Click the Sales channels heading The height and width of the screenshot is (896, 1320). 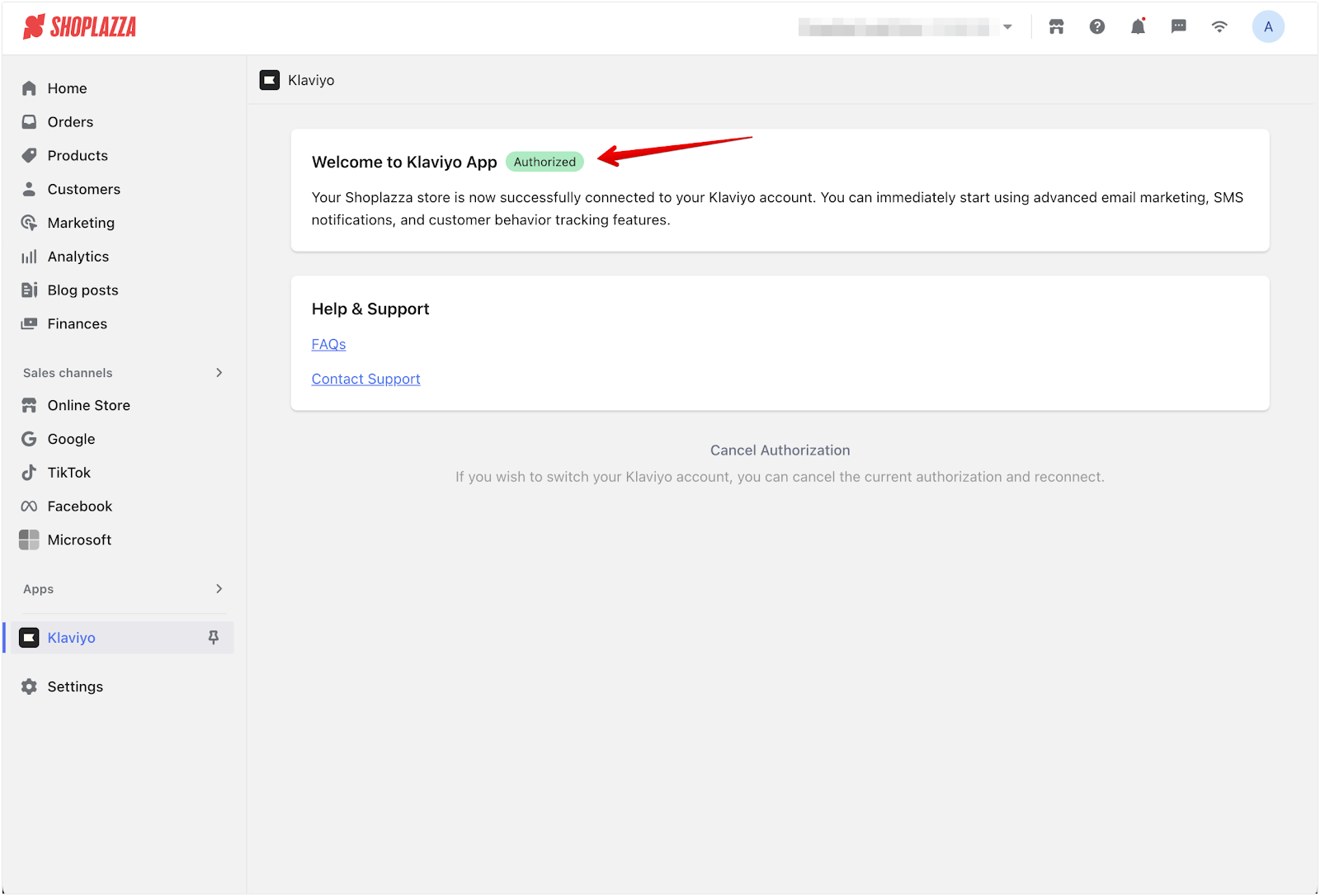[x=68, y=373]
